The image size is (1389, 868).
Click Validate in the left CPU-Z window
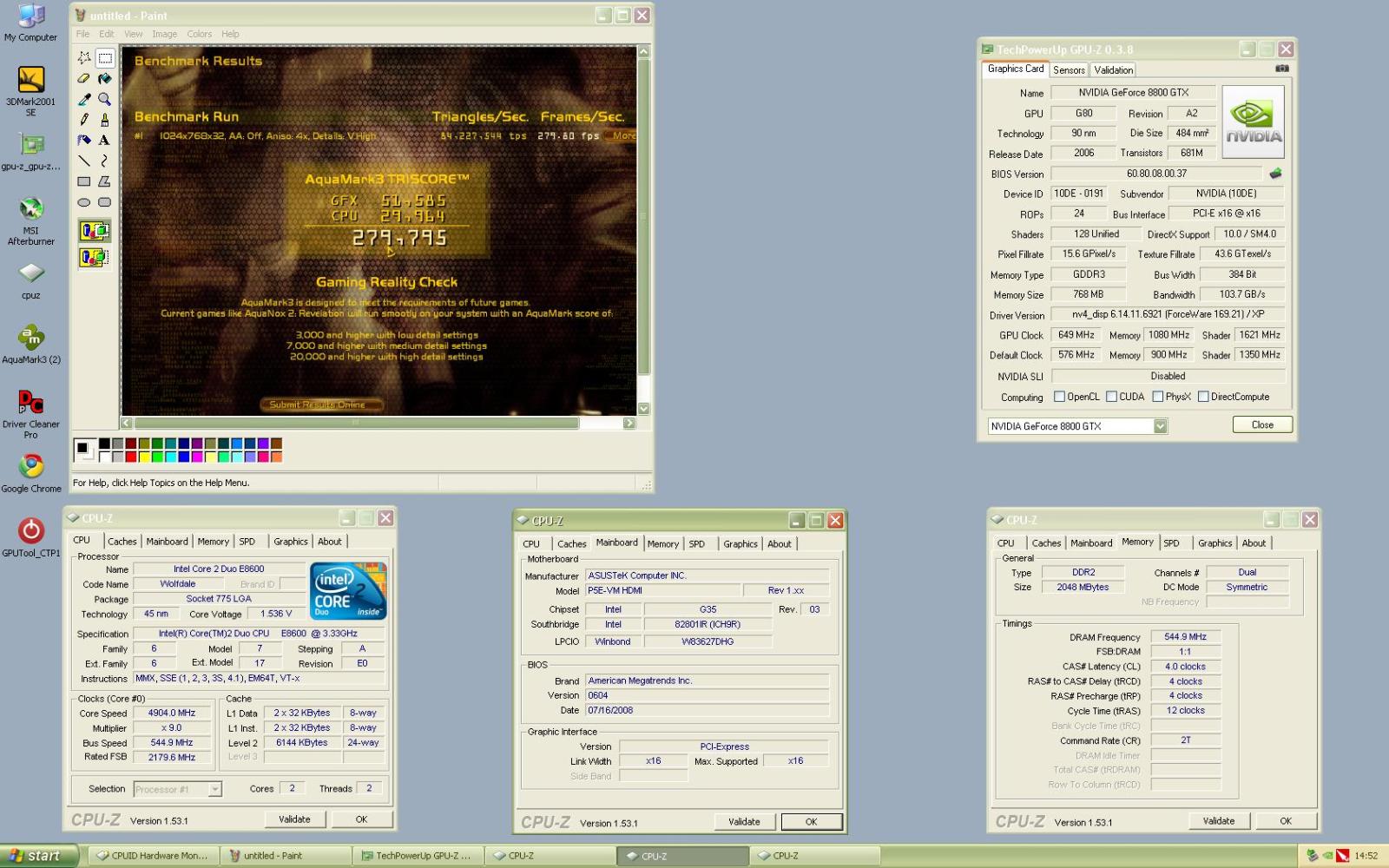(294, 819)
